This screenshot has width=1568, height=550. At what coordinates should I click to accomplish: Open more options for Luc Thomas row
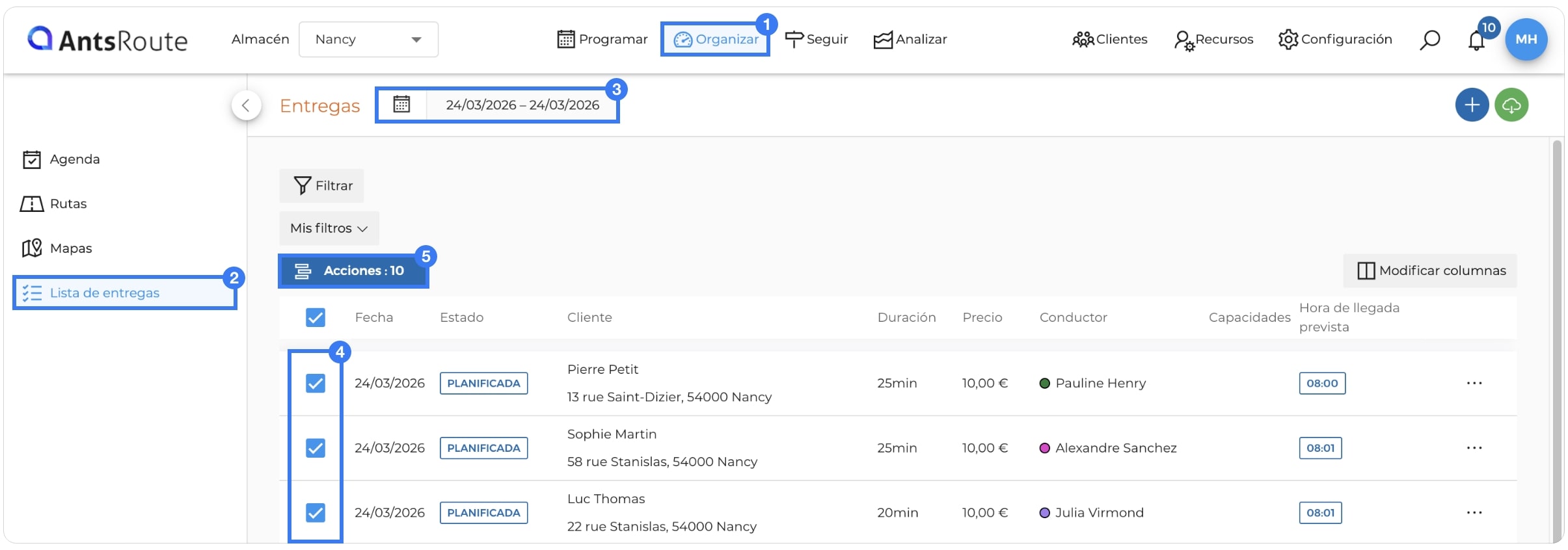click(x=1474, y=513)
